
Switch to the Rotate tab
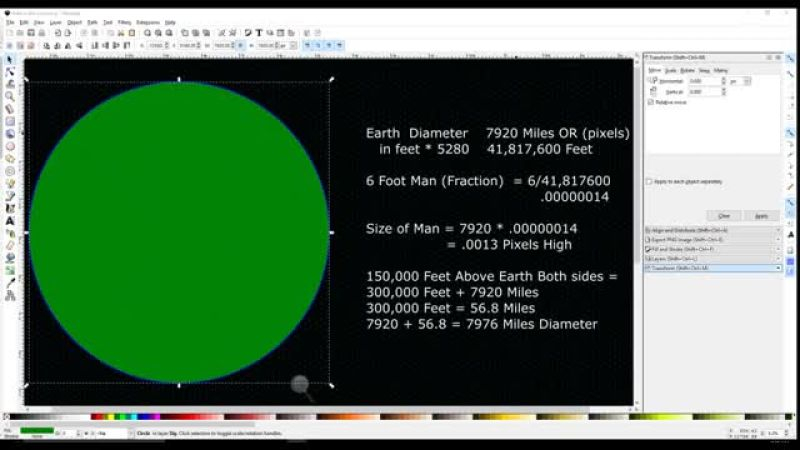tap(687, 70)
